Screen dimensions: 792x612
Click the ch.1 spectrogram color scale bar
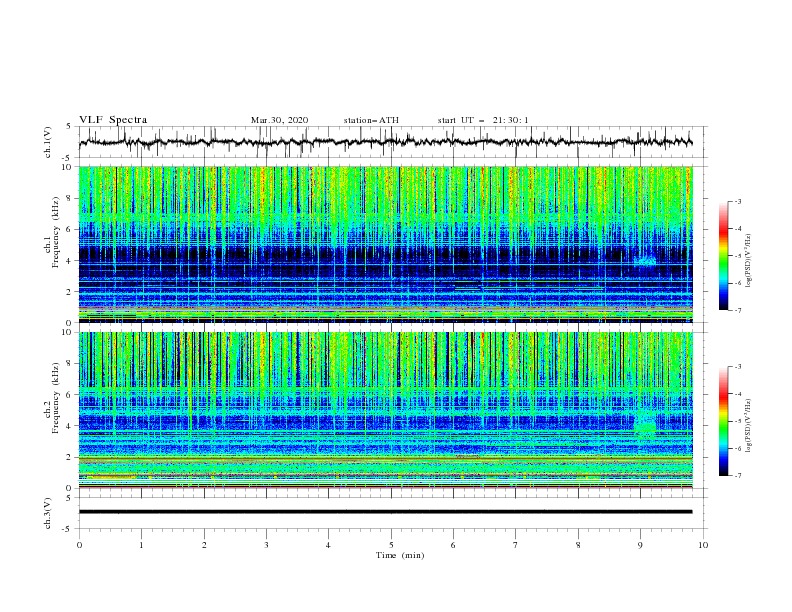(724, 256)
